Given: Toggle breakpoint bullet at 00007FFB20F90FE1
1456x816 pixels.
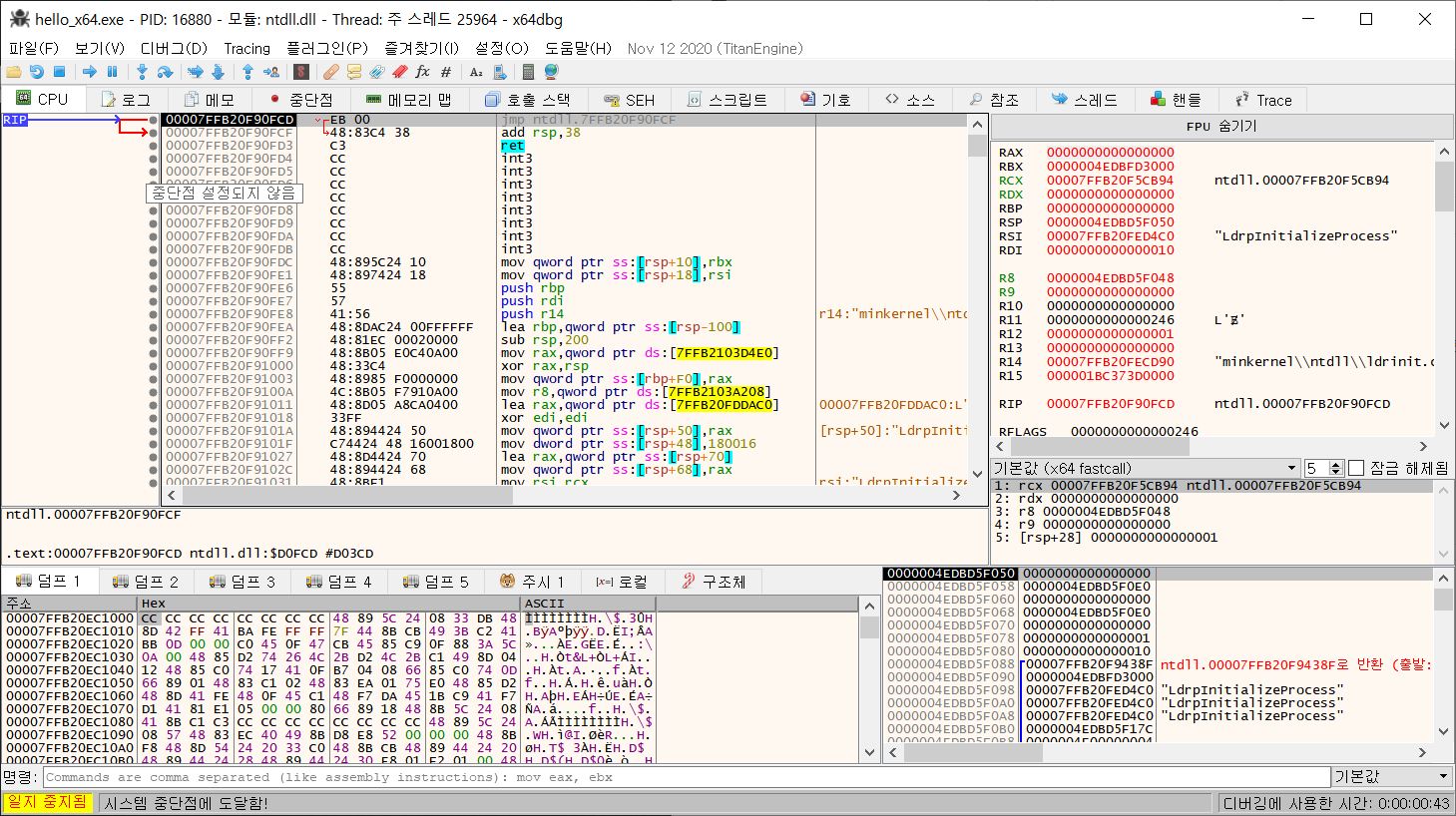Looking at the screenshot, I should click(x=153, y=275).
